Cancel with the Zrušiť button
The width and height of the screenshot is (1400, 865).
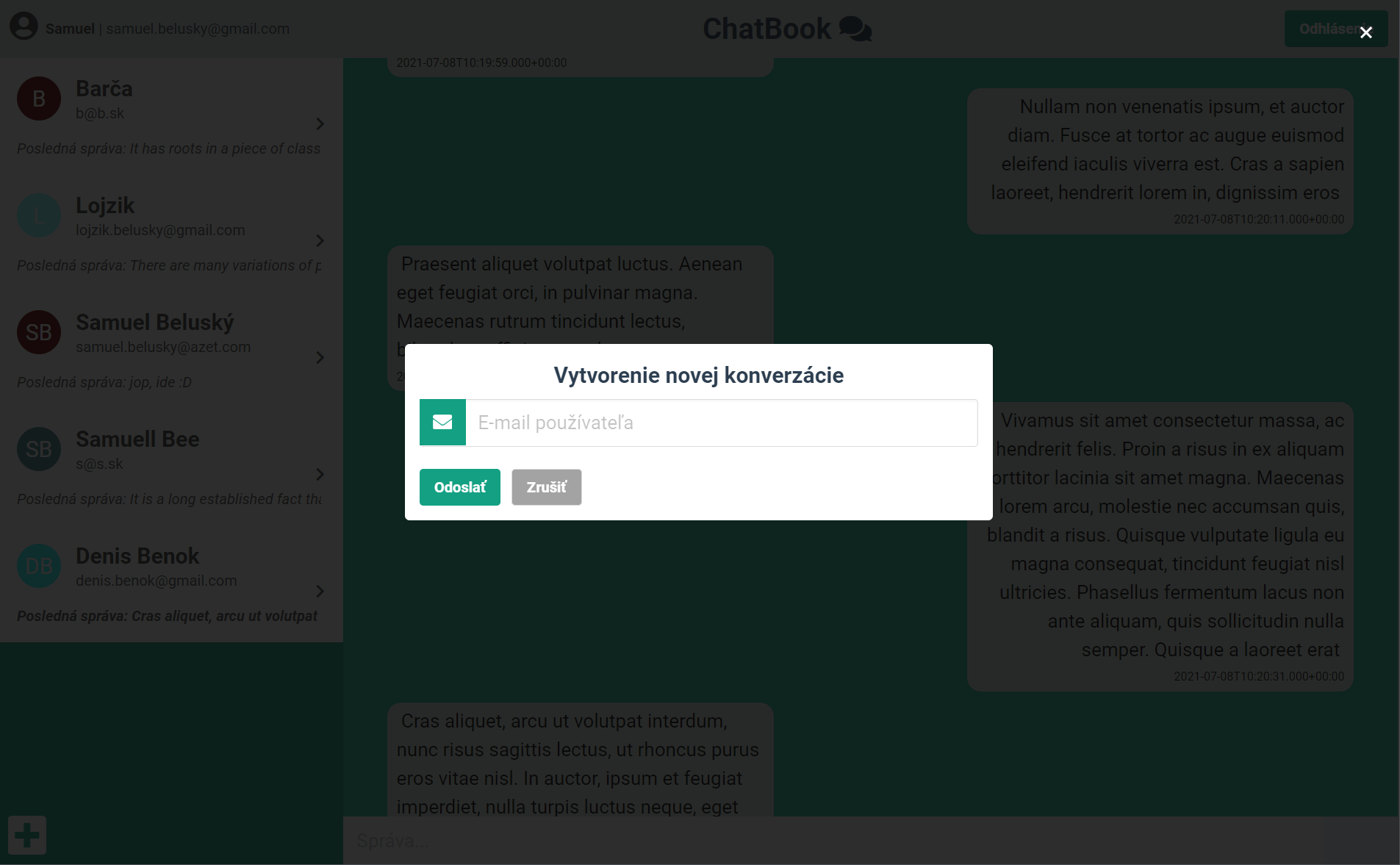pos(547,487)
